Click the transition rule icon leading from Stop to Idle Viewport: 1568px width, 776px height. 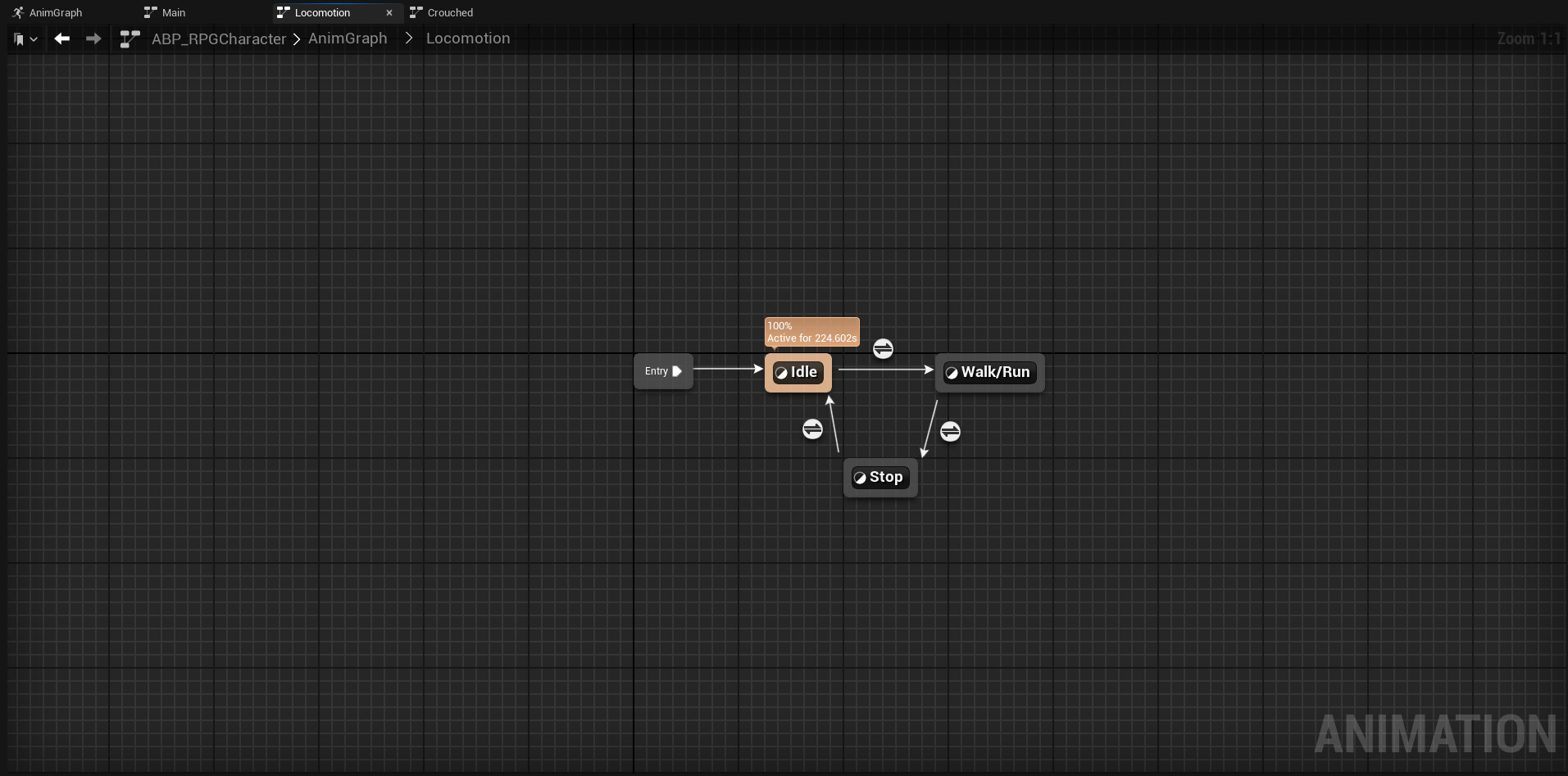(x=812, y=429)
